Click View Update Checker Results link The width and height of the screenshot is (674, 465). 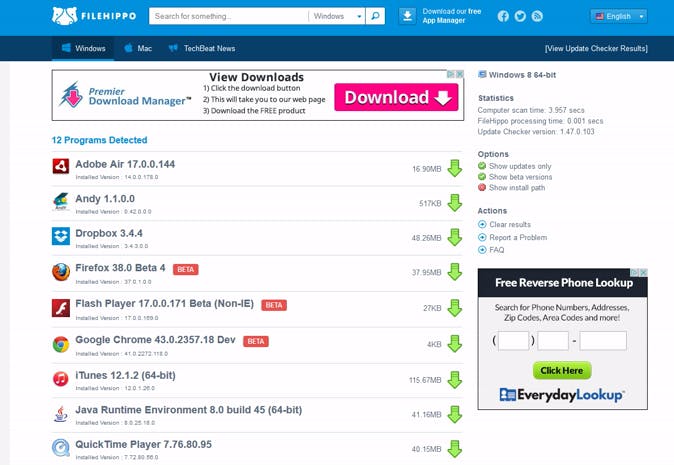click(x=596, y=49)
